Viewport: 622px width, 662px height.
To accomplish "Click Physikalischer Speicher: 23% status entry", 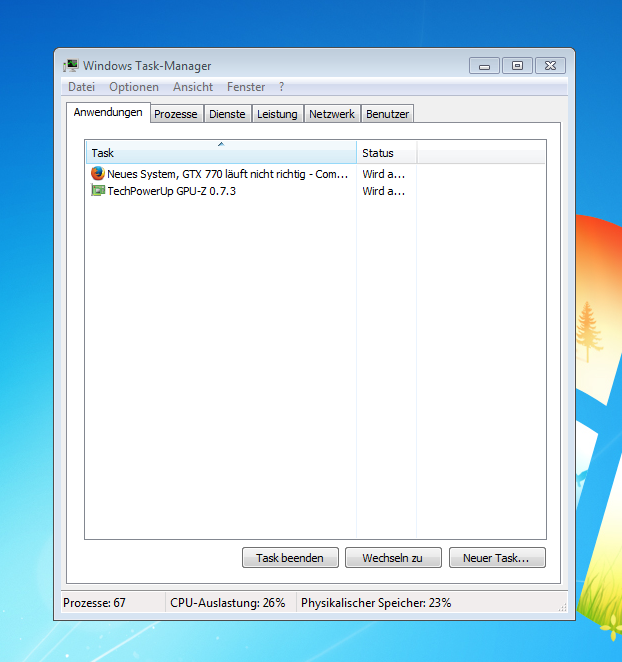I will [x=376, y=602].
